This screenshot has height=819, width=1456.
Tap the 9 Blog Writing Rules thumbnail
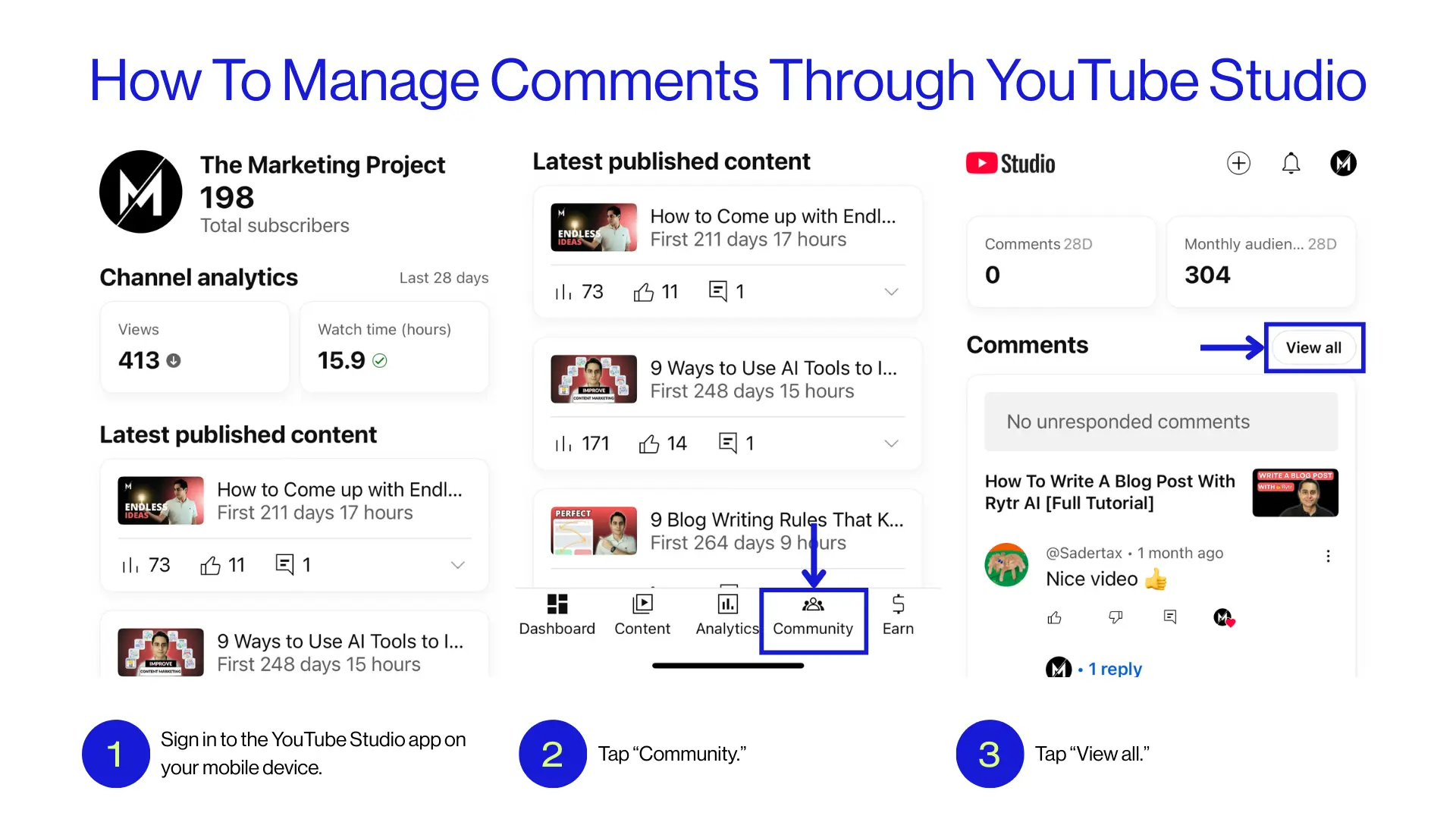pyautogui.click(x=594, y=531)
